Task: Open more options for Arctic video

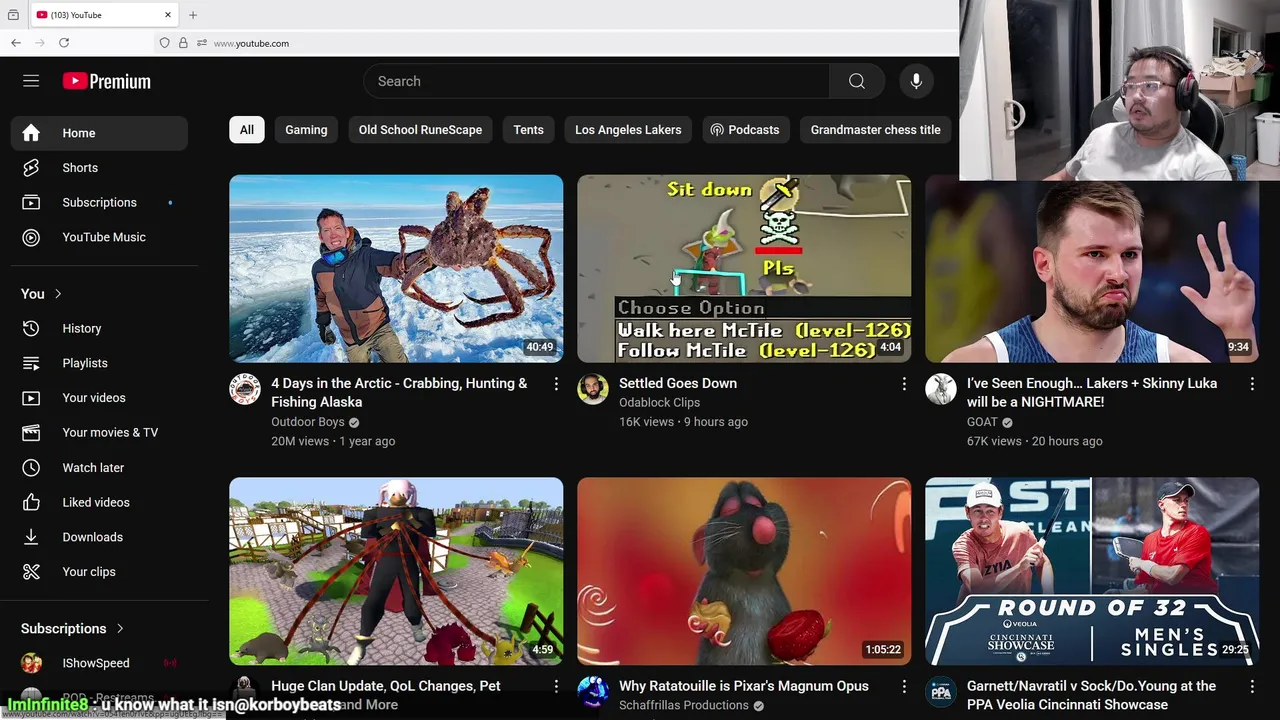Action: 556,384
